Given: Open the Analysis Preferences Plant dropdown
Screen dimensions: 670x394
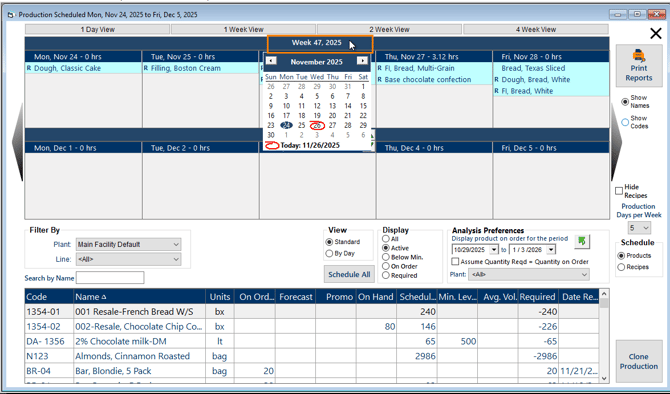Looking at the screenshot, I should tap(529, 274).
